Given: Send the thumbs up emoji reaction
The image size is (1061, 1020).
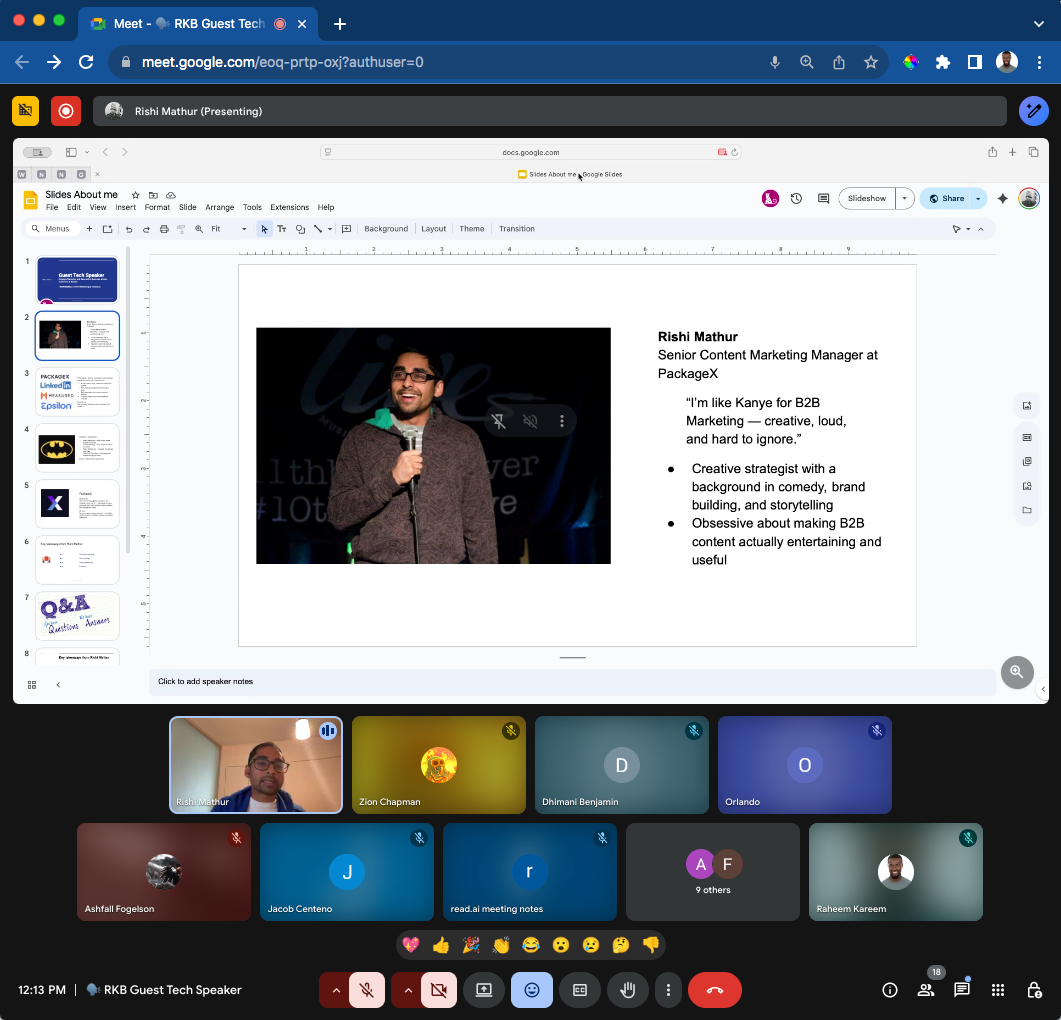Looking at the screenshot, I should (441, 945).
